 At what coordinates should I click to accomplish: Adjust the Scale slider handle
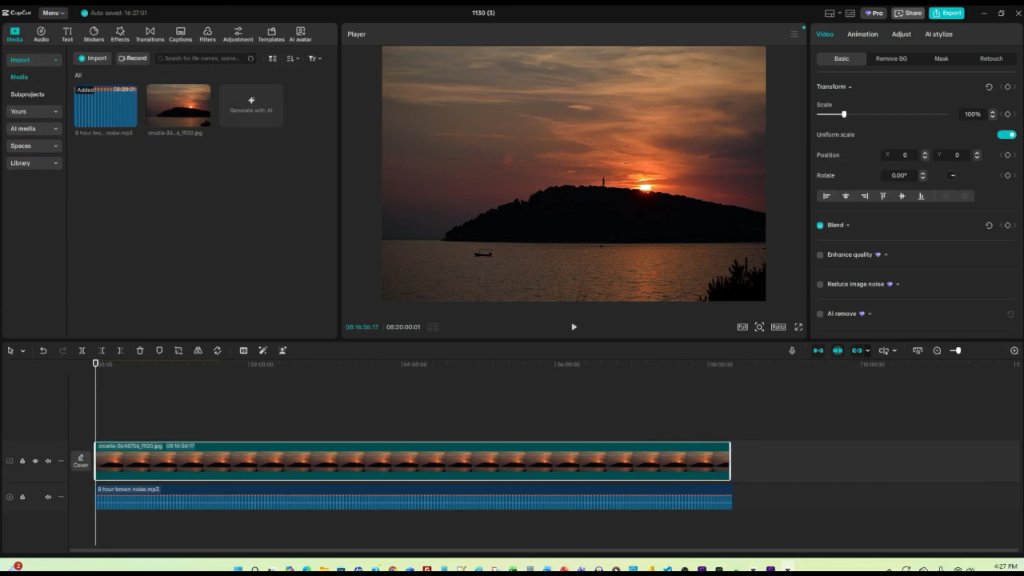point(844,114)
